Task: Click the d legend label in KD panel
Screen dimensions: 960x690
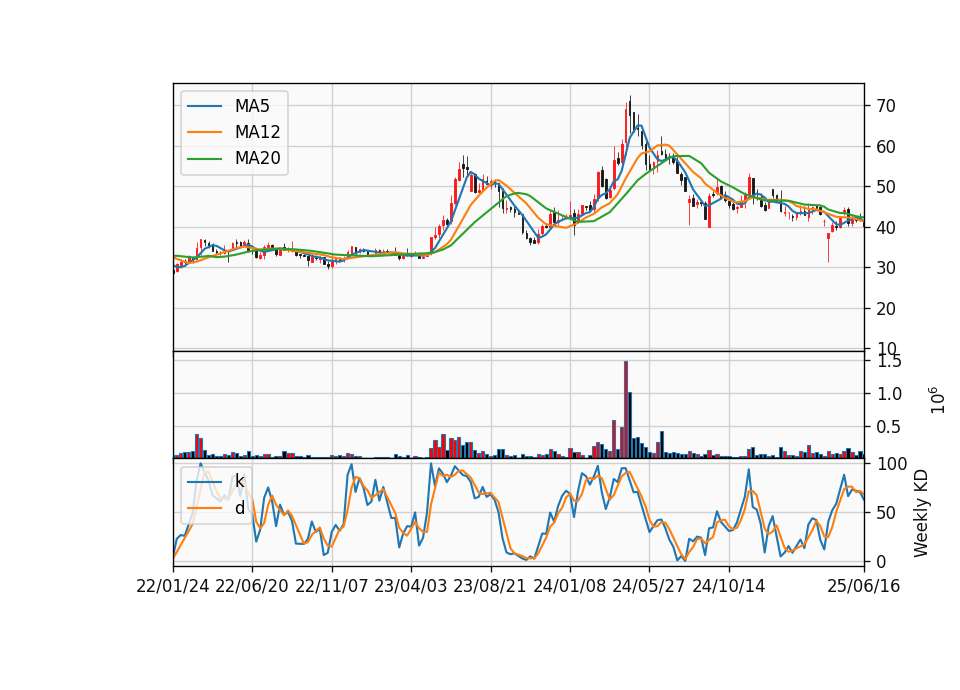Action: (239, 508)
